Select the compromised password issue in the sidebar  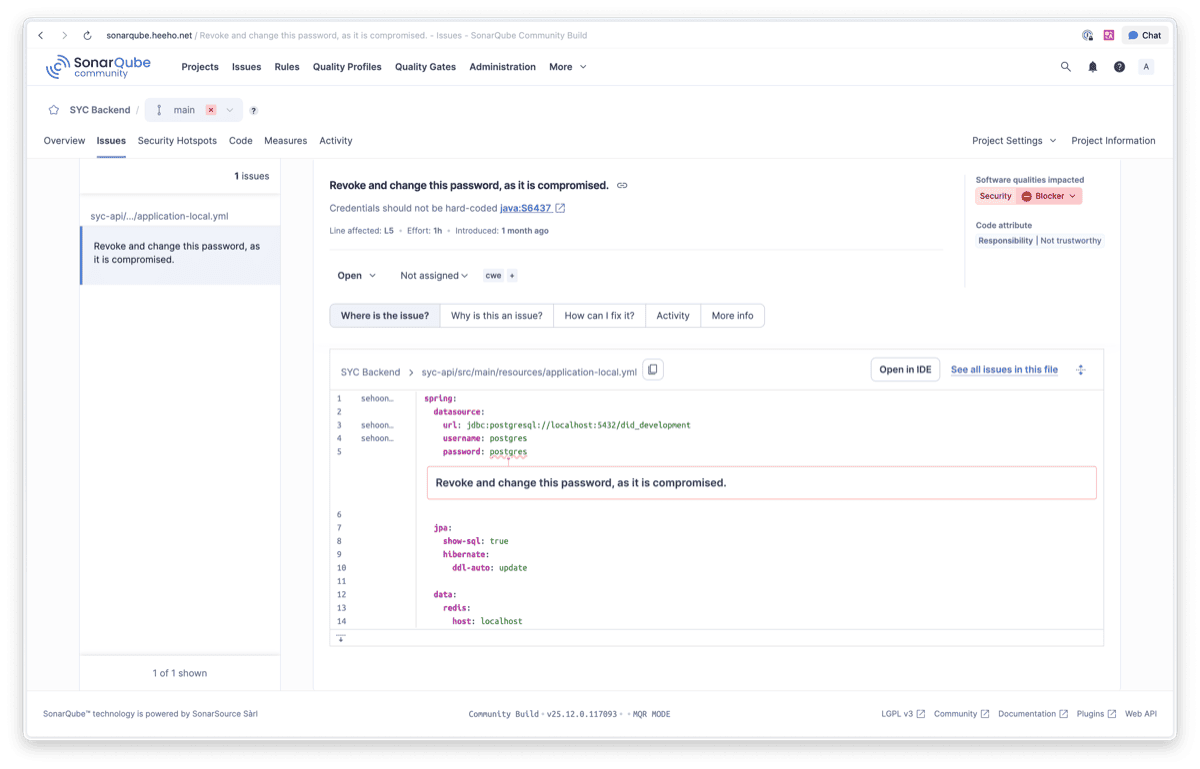(x=180, y=252)
